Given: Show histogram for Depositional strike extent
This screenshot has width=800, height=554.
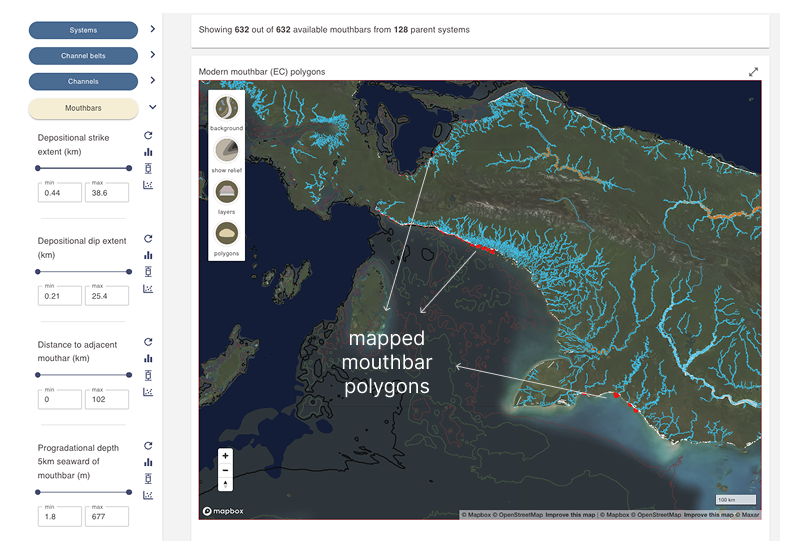Looking at the screenshot, I should point(148,152).
